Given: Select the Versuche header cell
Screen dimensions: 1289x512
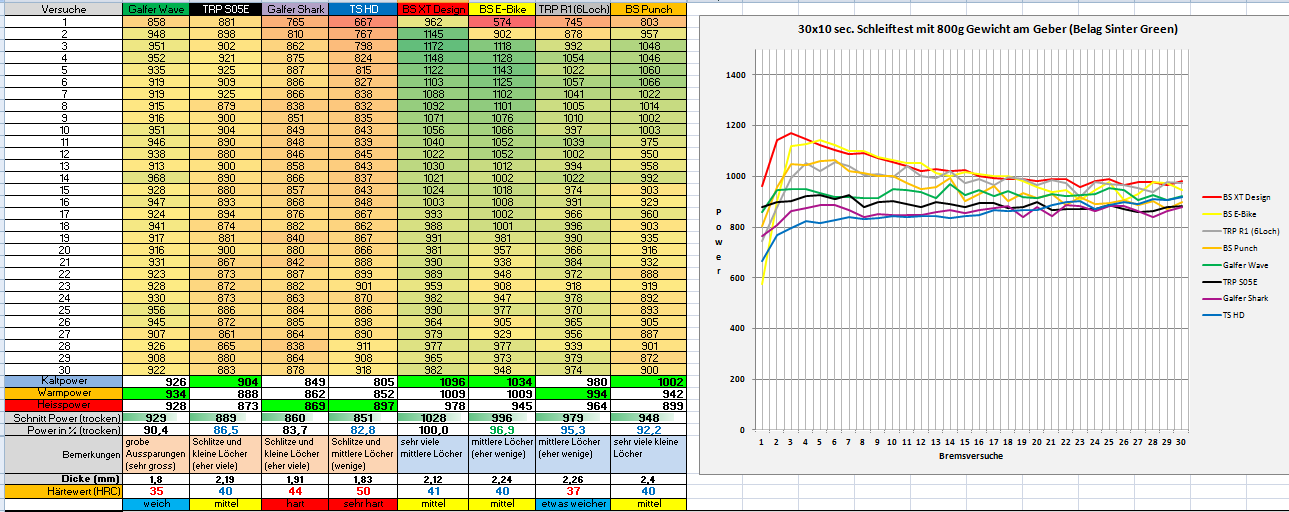Looking at the screenshot, I should (x=61, y=9).
